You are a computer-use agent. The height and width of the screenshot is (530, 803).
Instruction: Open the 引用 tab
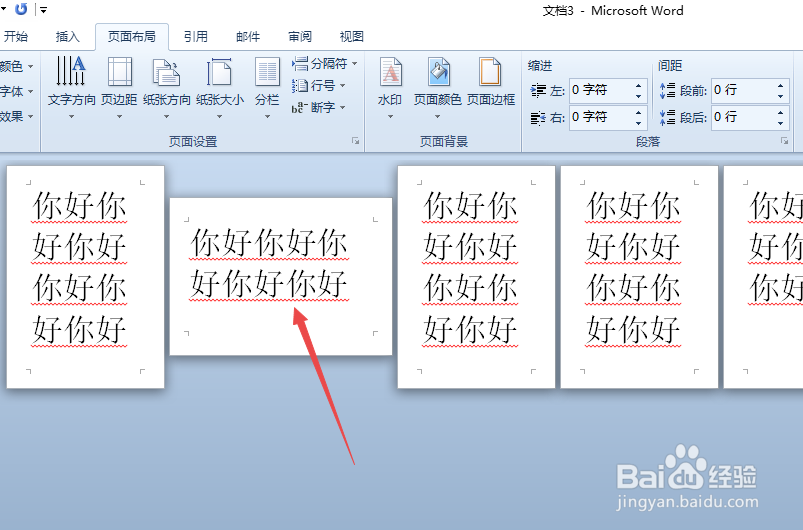click(x=196, y=36)
